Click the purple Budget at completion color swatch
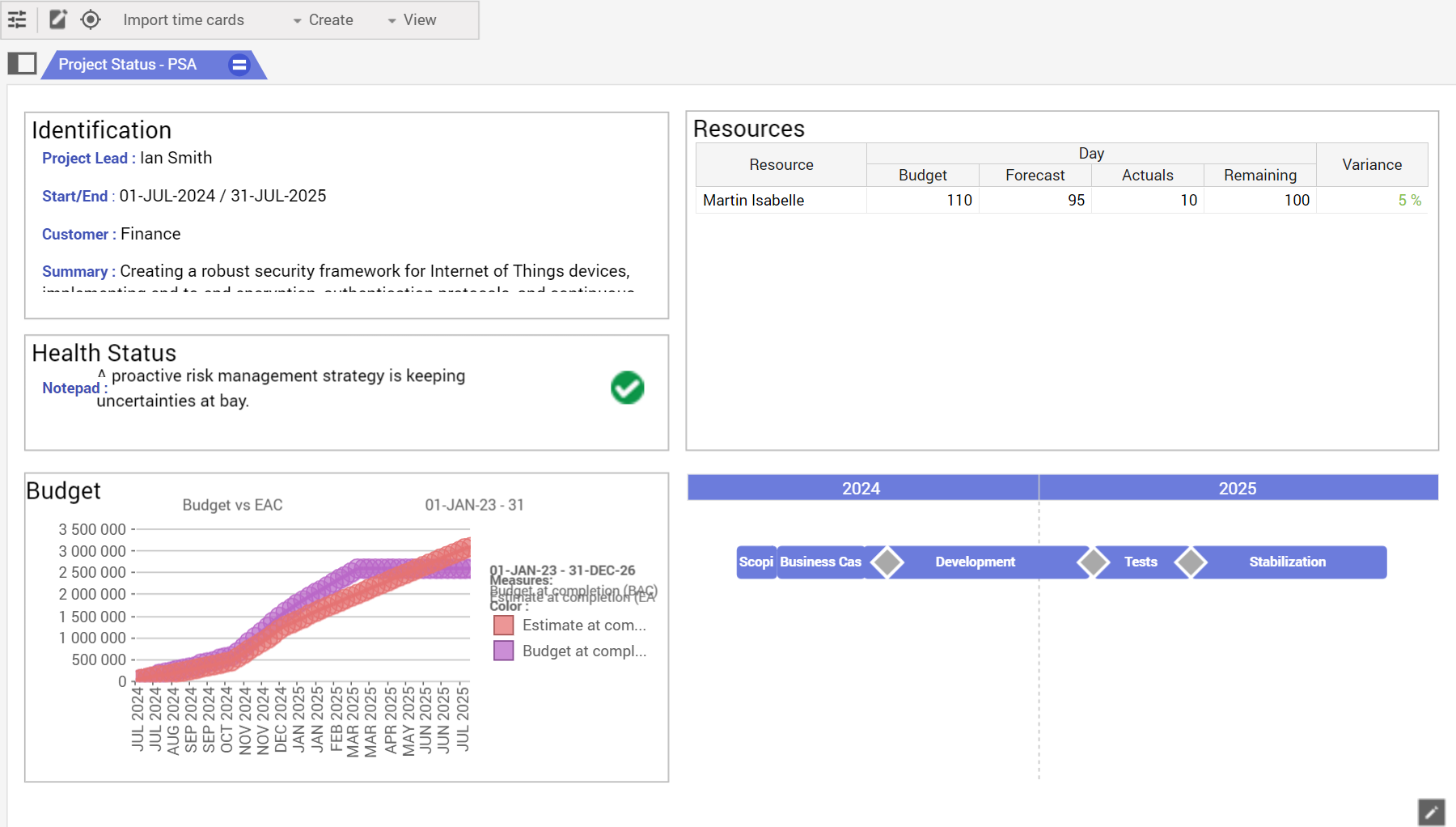This screenshot has height=827, width=1456. [503, 651]
